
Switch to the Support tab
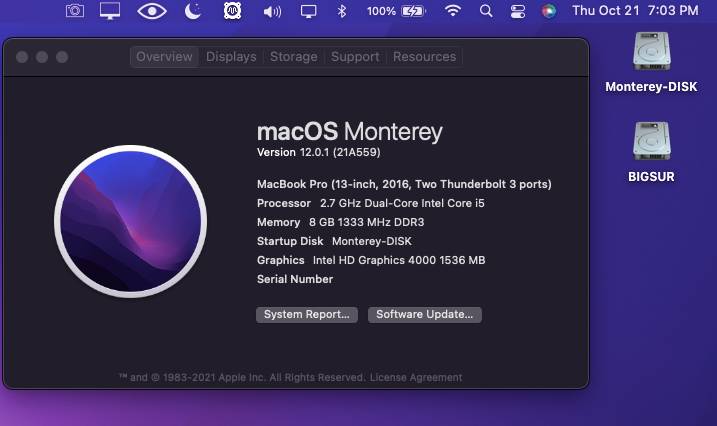[x=355, y=57]
